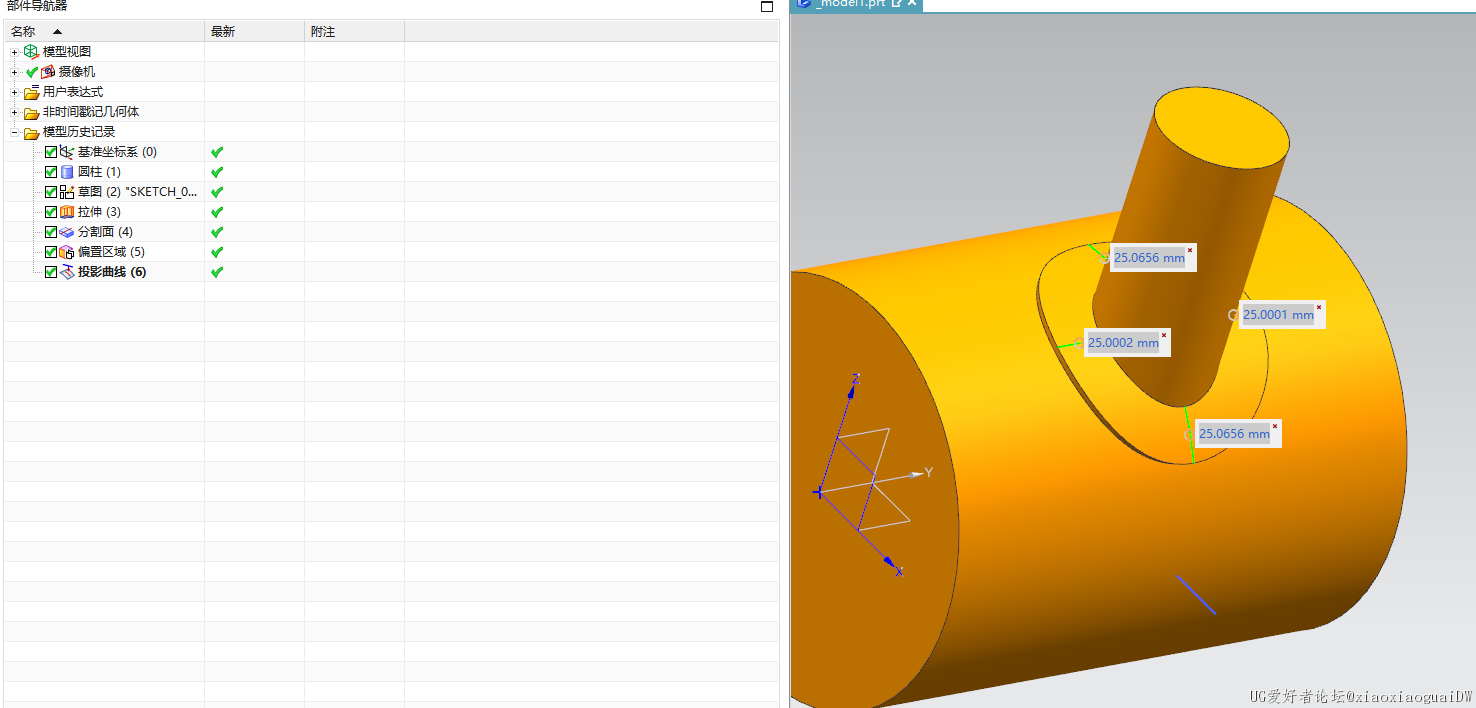Click the Y axis arrowhead of the datum
This screenshot has width=1476, height=708.
click(915, 474)
